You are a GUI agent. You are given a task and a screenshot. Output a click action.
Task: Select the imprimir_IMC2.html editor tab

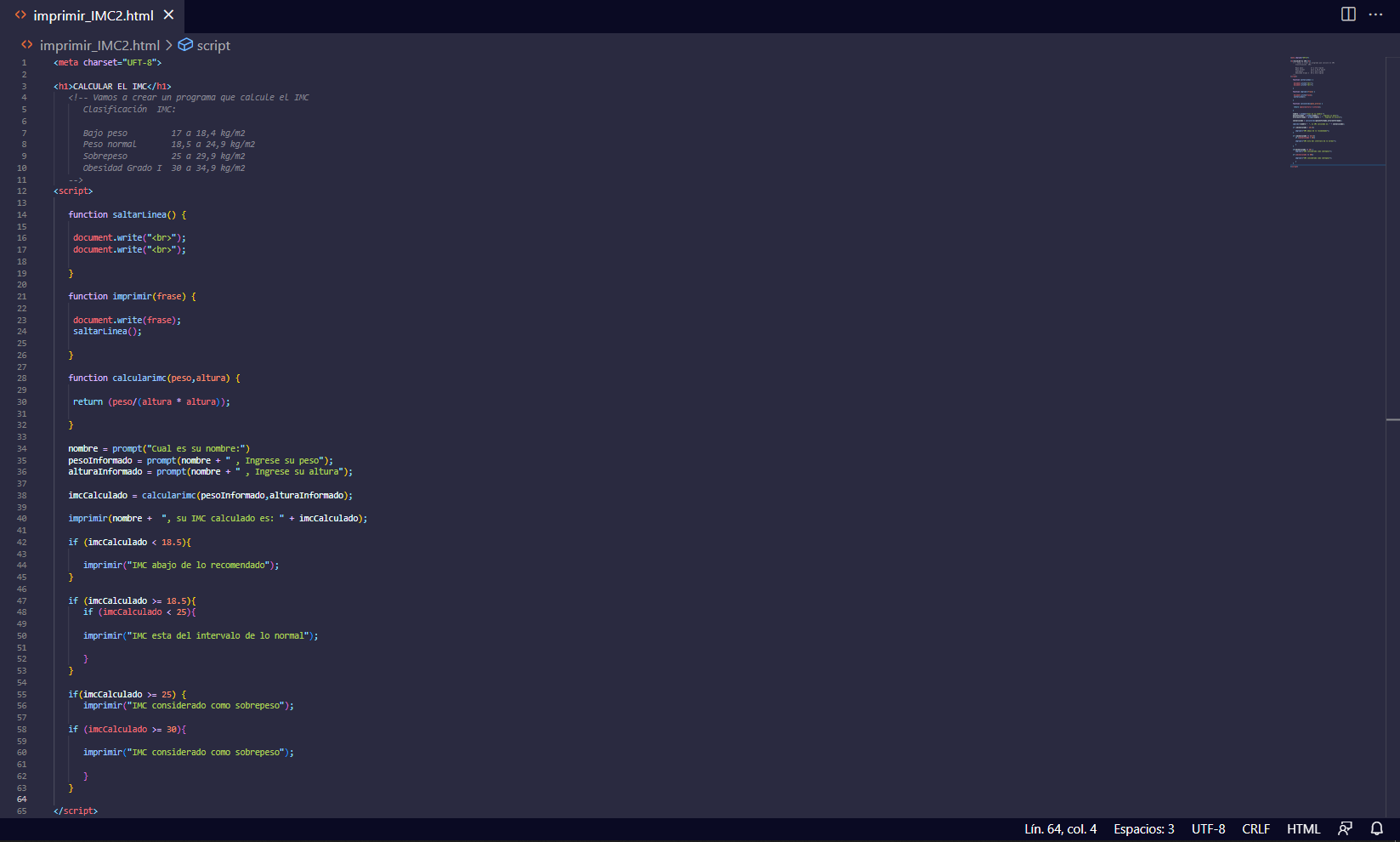tap(92, 15)
